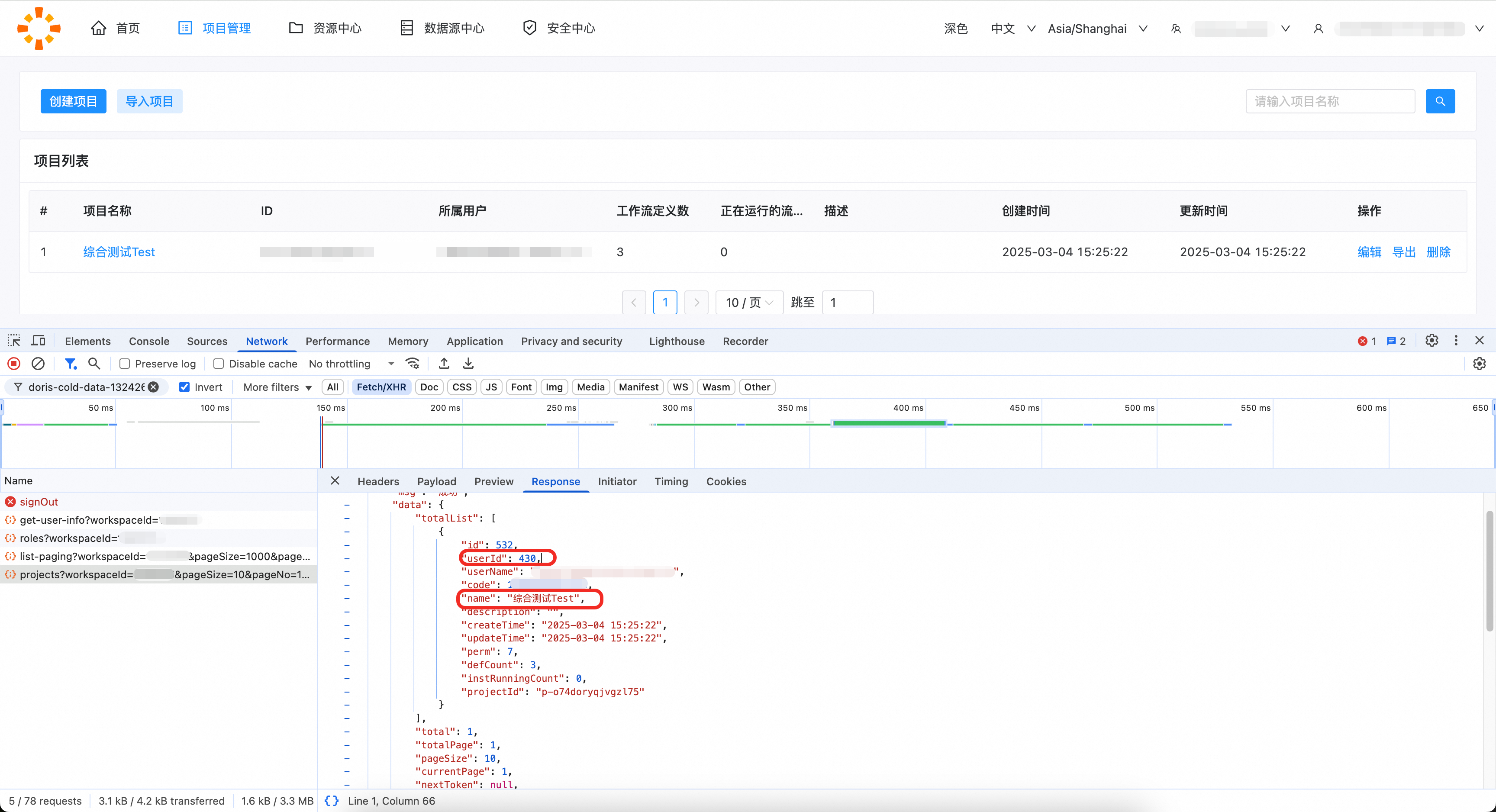The image size is (1496, 812).
Task: Click 编辑 for 综合测试Test project
Action: 1369,252
